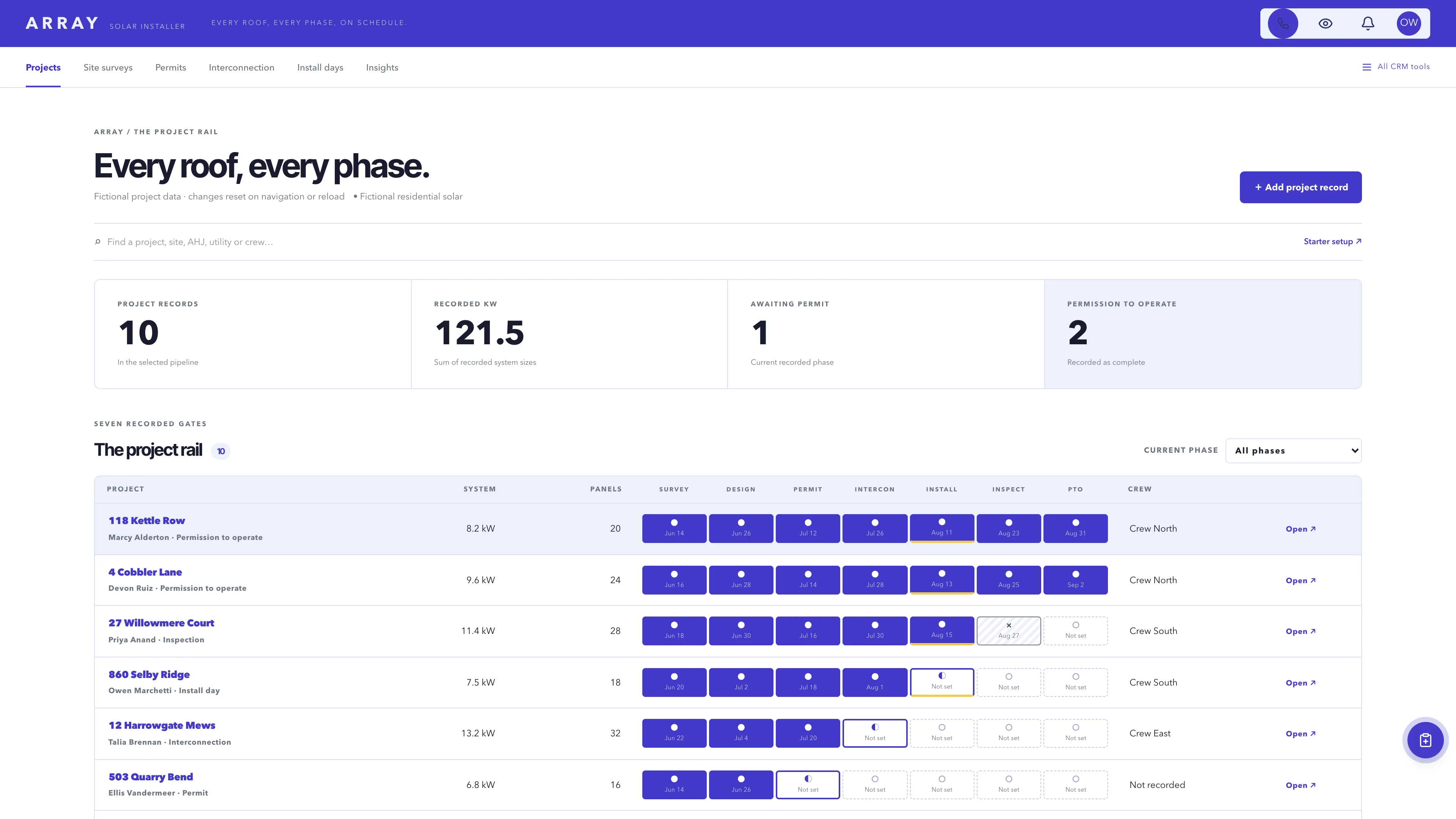Select Jul 20 permit gate for 12 Harrowgate Mews
This screenshot has width=1456, height=819.
(x=808, y=733)
